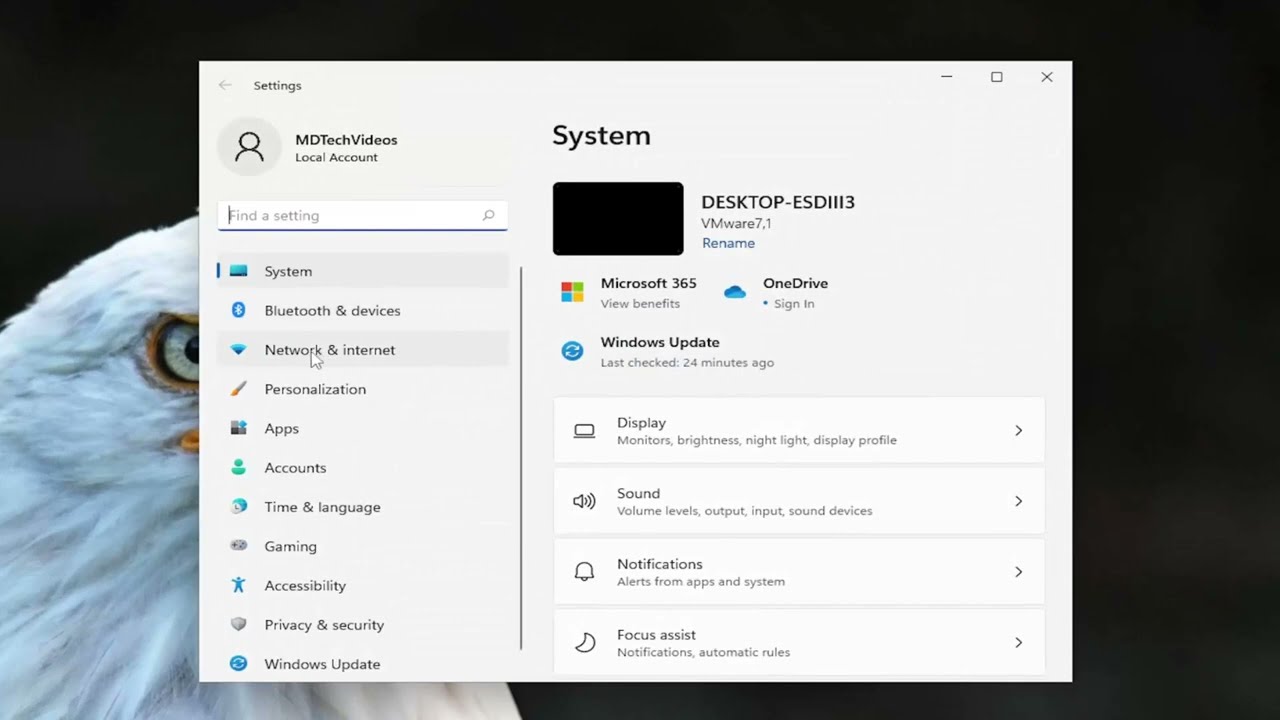This screenshot has height=720, width=1280.
Task: Click the Focus assist text "Notifications, automatic rules"
Action: tap(703, 652)
